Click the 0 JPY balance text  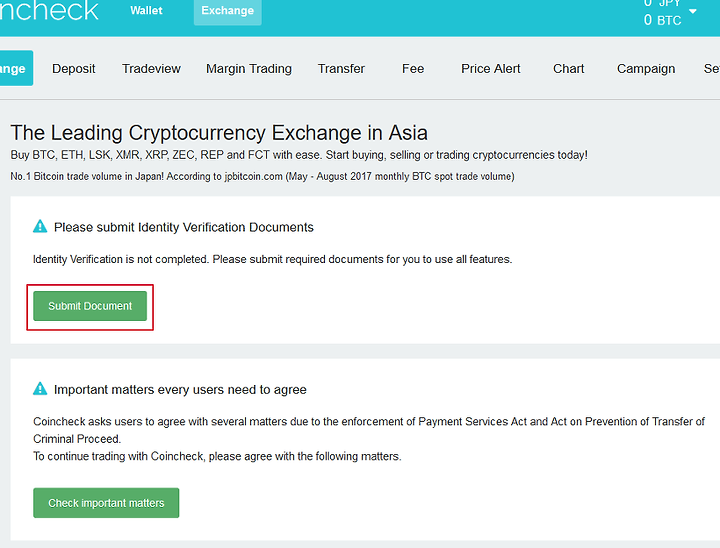(662, 3)
